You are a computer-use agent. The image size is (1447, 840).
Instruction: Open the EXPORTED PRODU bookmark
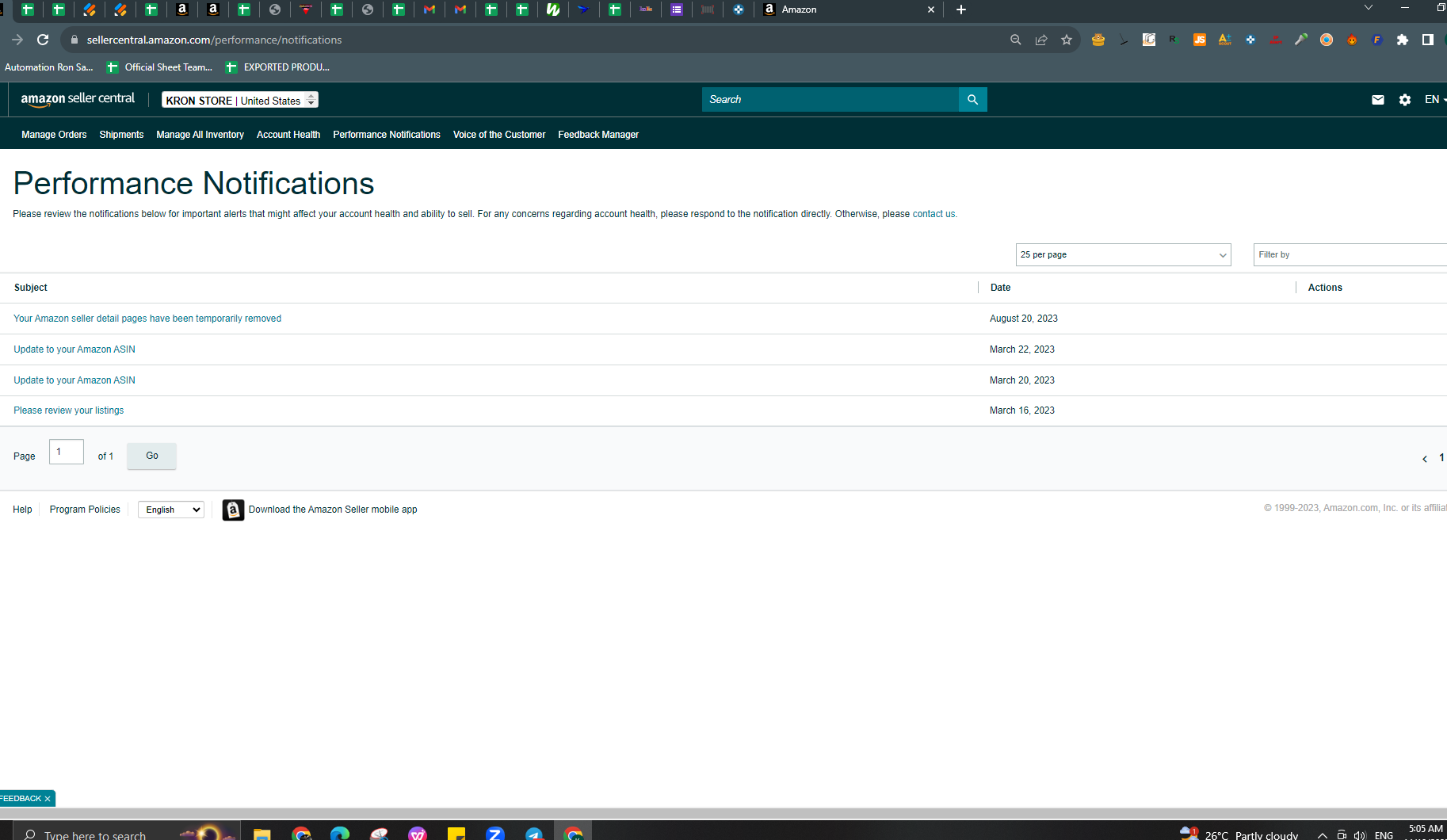point(277,67)
